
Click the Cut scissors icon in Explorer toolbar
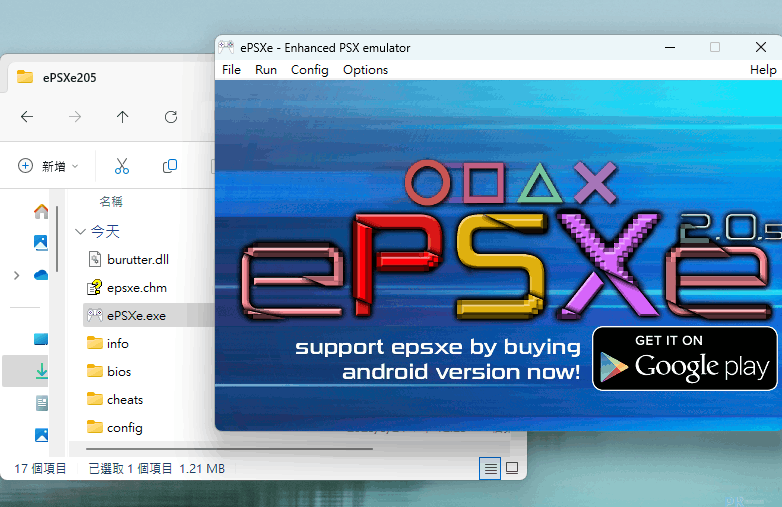(122, 166)
